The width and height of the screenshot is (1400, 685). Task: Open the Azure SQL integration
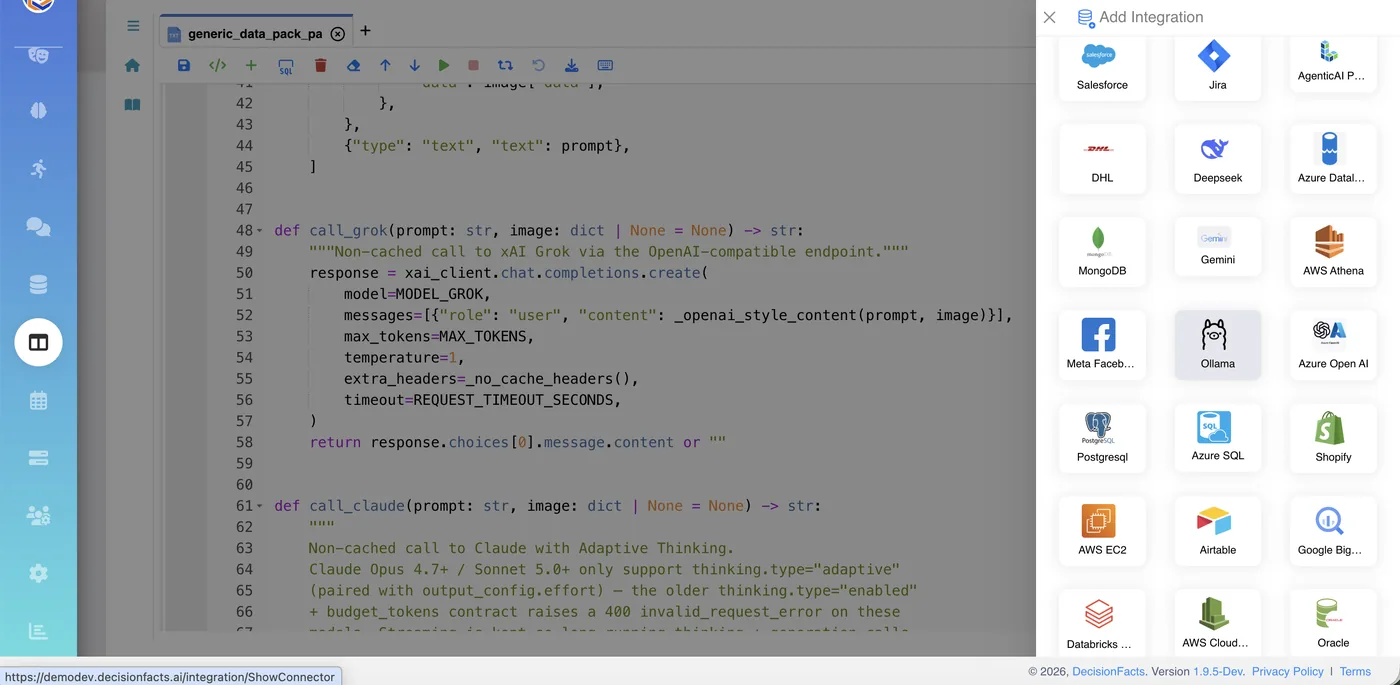click(x=1218, y=438)
